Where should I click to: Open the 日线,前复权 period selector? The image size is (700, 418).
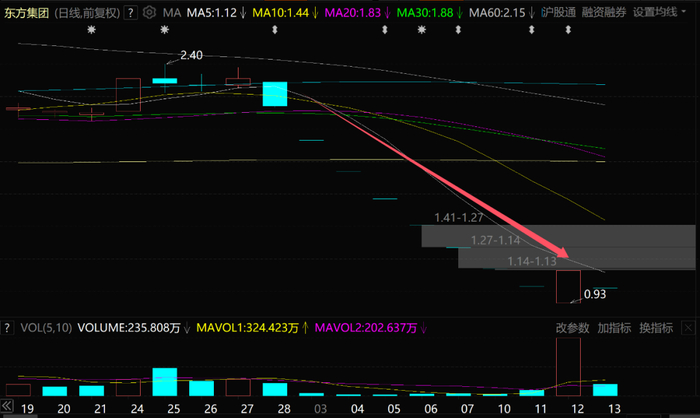[x=87, y=13]
